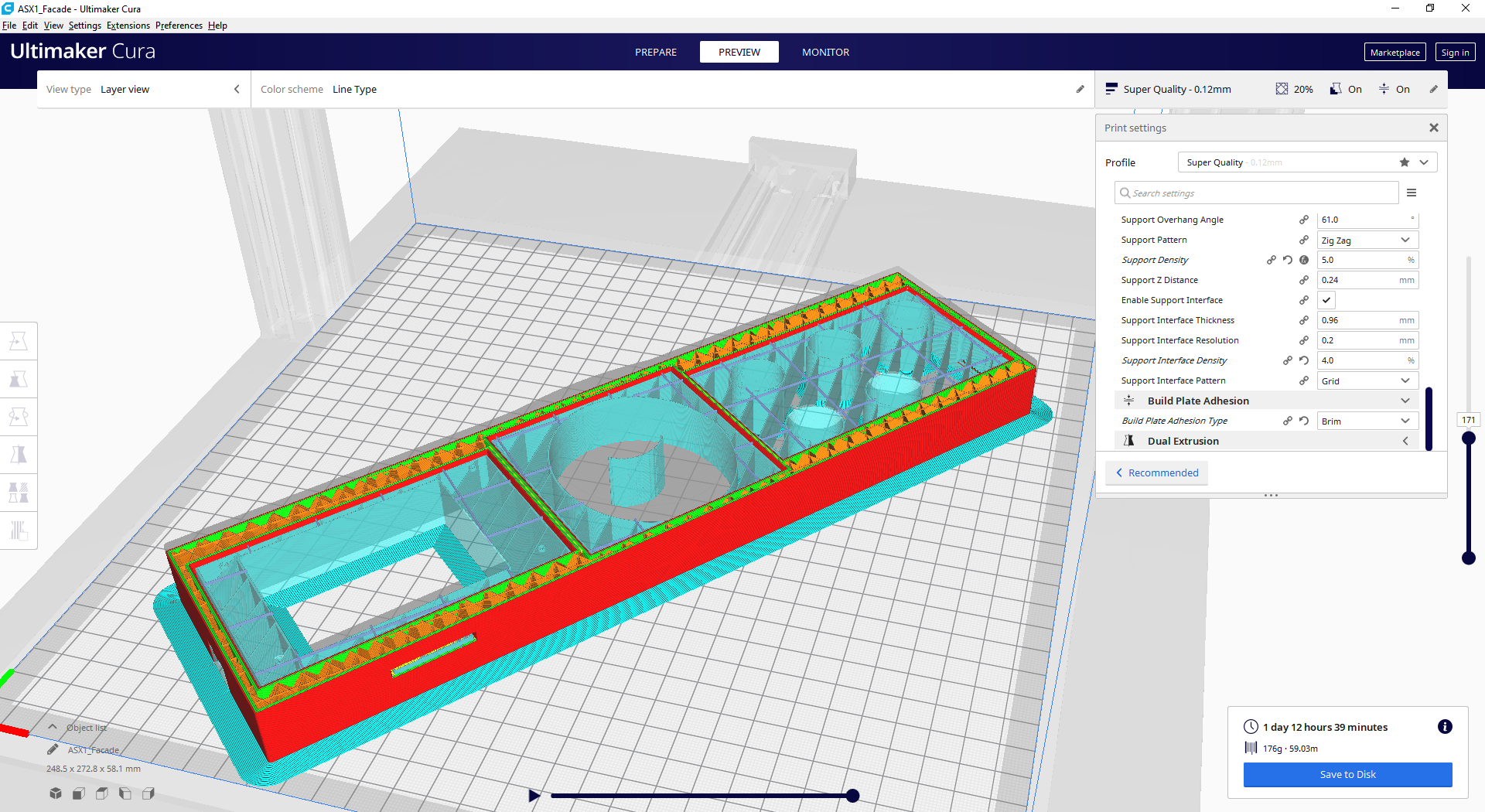Click link icon for Support Pattern
The height and width of the screenshot is (812, 1485).
[1304, 240]
